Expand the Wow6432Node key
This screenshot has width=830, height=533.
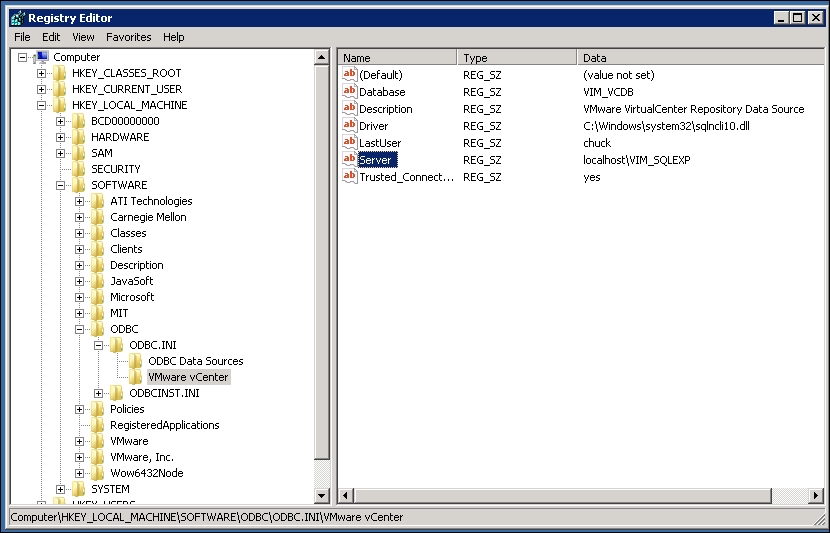[79, 473]
